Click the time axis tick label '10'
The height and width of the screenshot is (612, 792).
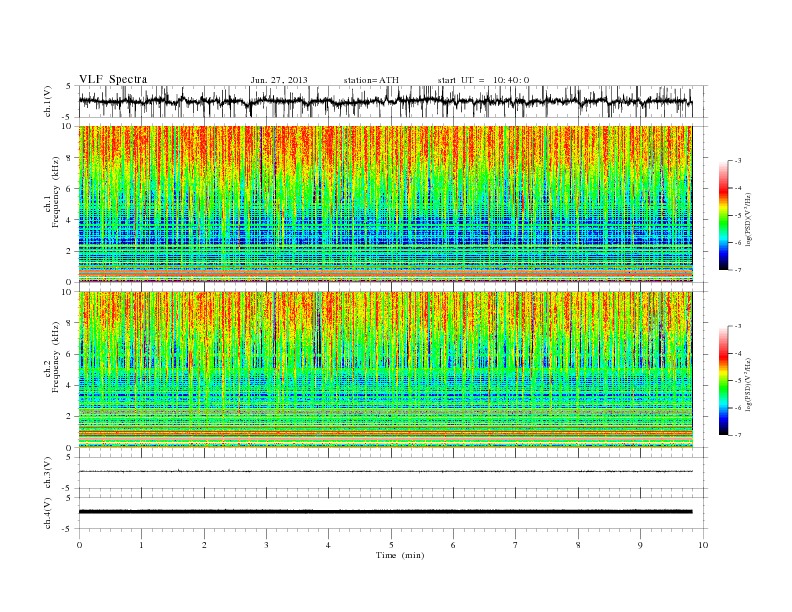click(x=703, y=545)
